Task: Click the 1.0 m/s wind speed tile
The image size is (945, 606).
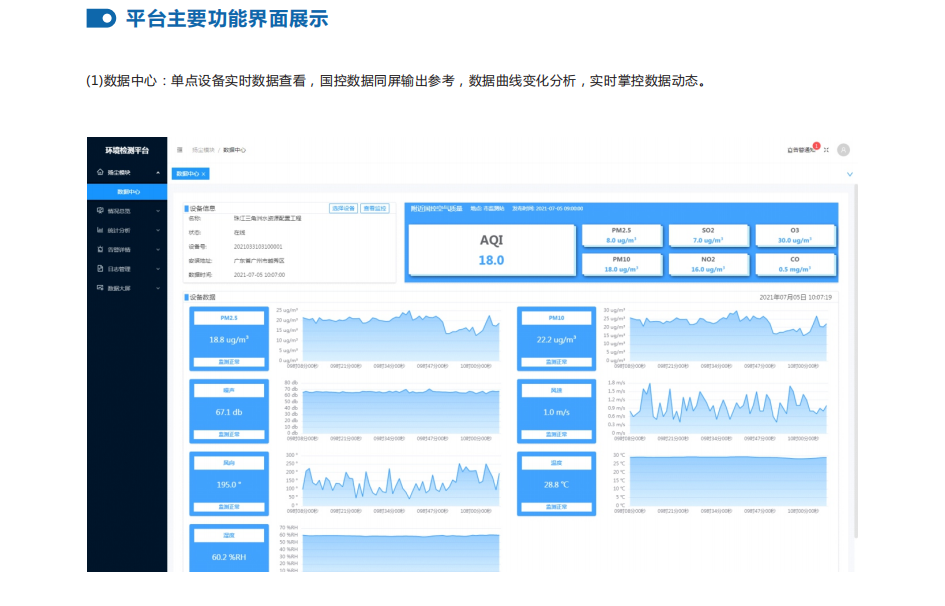Action: (x=556, y=411)
